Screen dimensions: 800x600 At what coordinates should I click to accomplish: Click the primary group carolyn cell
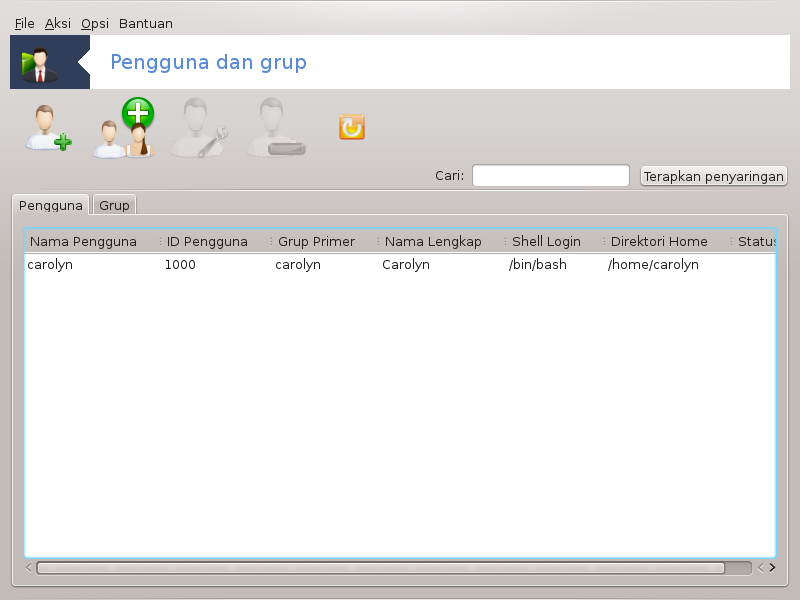point(298,265)
